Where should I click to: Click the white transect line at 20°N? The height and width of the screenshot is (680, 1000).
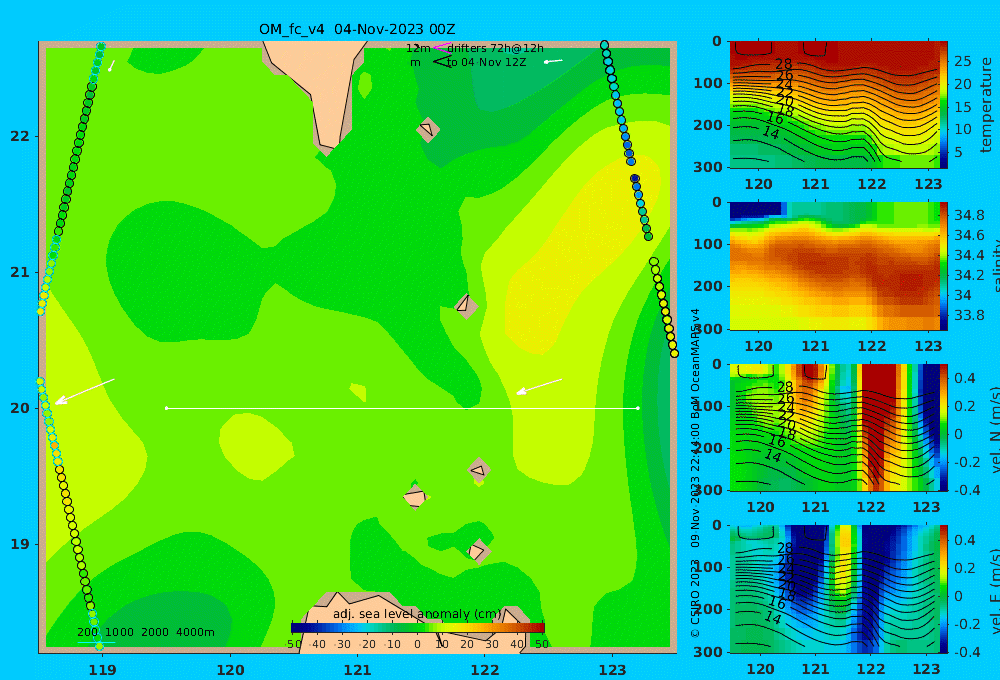click(x=402, y=408)
